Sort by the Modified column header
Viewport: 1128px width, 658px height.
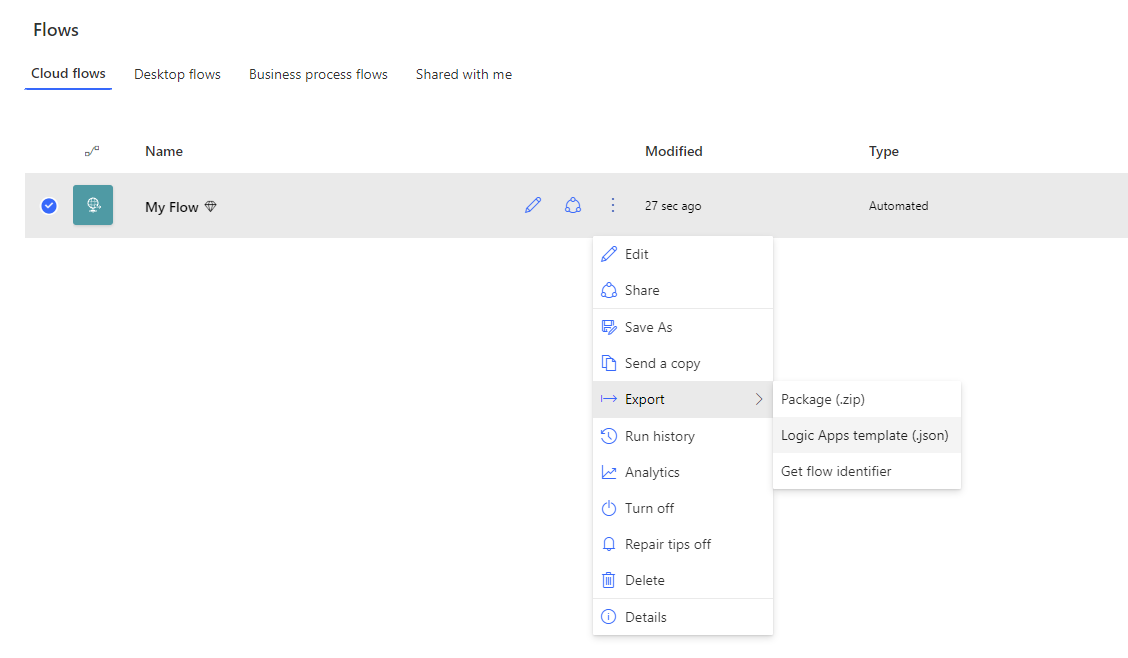point(674,151)
